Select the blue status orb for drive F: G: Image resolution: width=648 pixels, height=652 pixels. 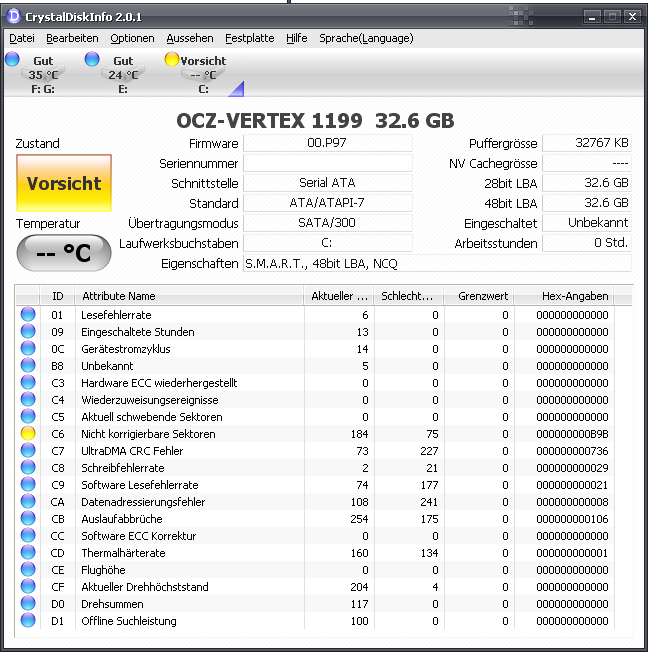[12, 59]
